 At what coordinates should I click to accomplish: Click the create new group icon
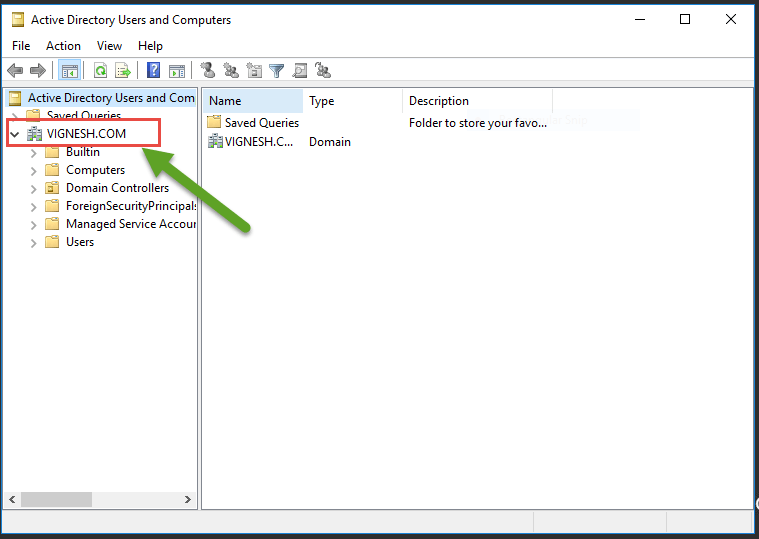pyautogui.click(x=231, y=70)
